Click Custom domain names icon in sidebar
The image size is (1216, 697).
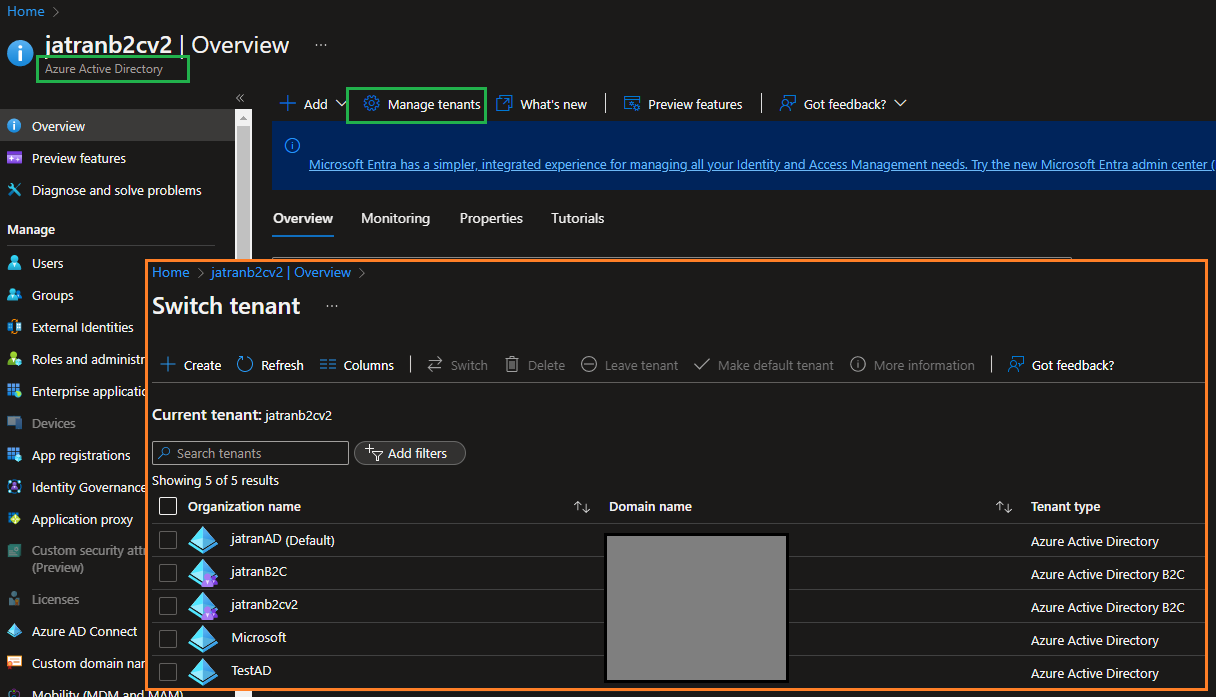14,663
